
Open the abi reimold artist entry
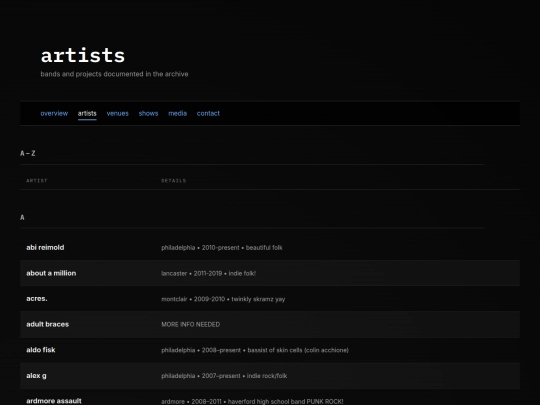pos(45,247)
